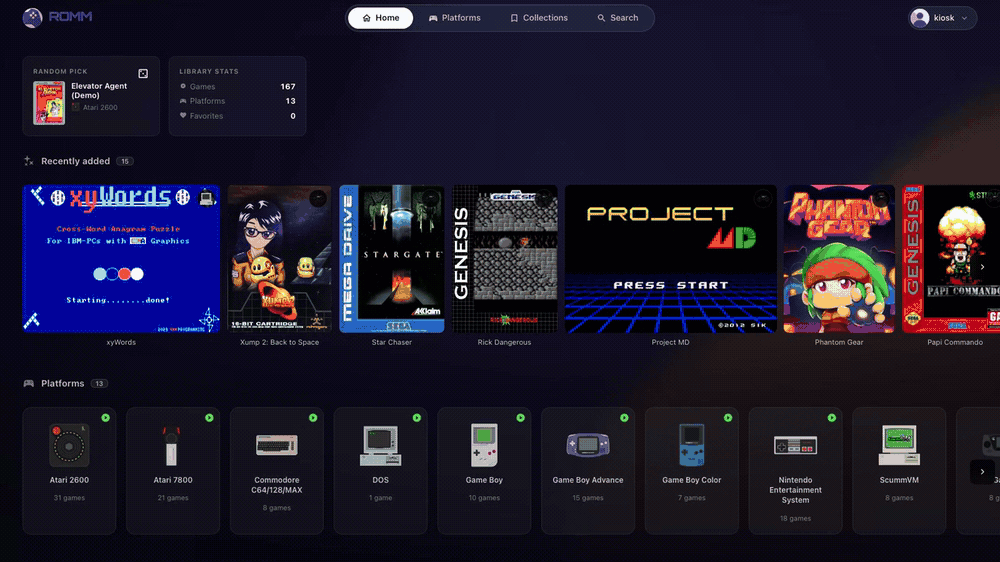Click green play badge on DOS card
1000x562 pixels.
click(416, 418)
